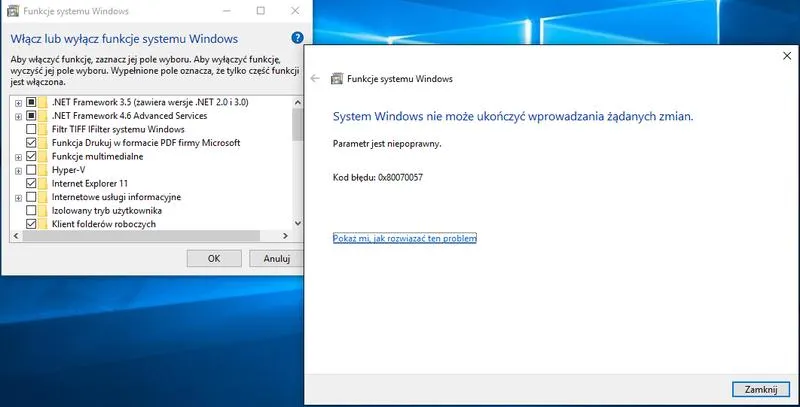Screen dimensions: 800x407
Task: Click OK in the features window
Action: click(x=214, y=259)
